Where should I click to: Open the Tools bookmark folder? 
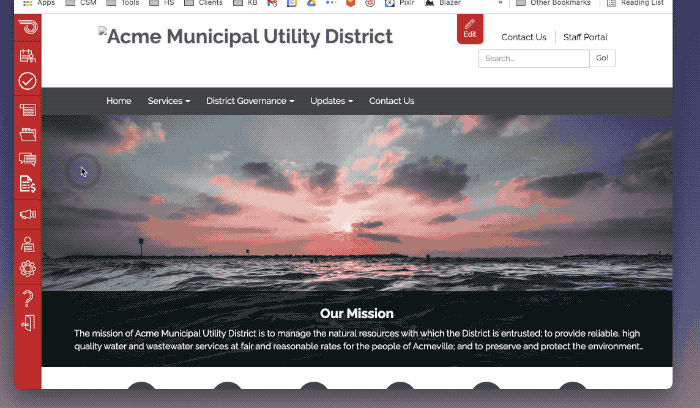pos(123,3)
